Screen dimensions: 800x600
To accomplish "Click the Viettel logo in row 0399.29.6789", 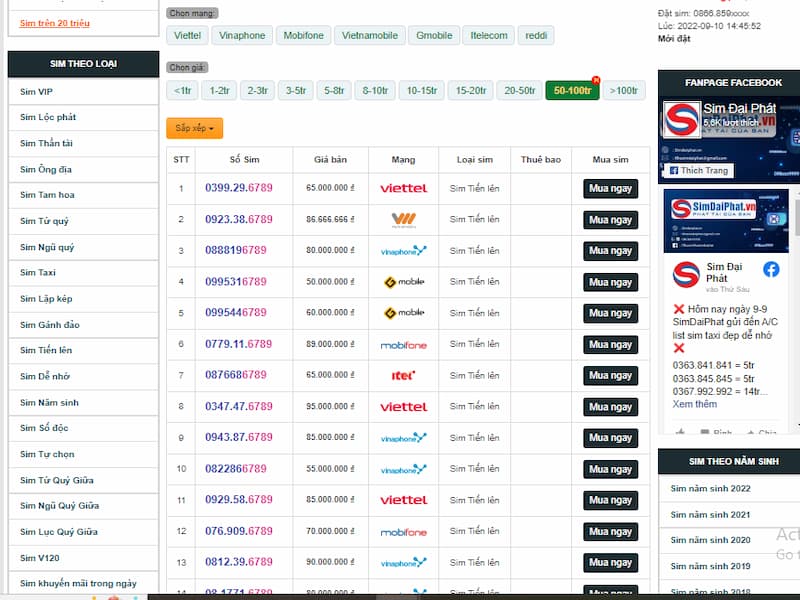I will point(404,188).
